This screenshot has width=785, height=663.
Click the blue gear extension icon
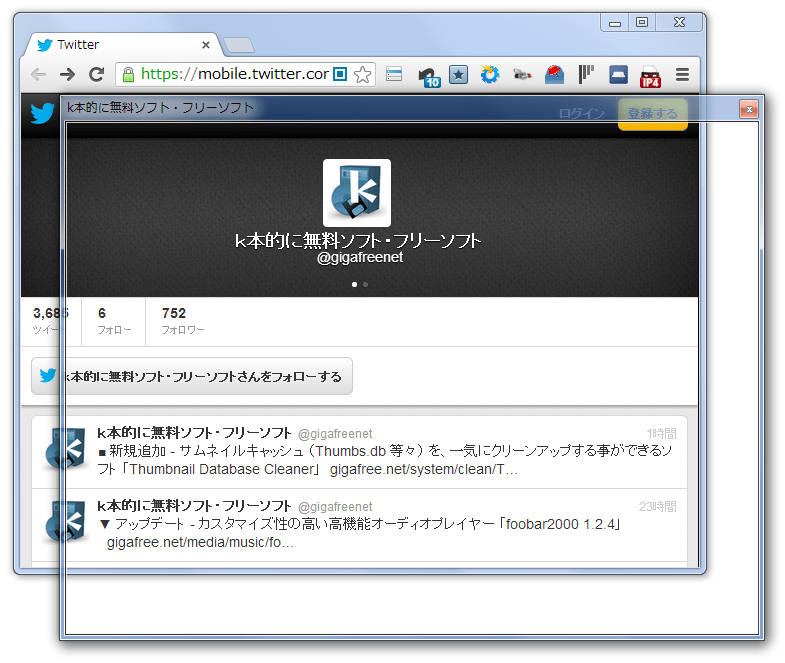point(490,74)
